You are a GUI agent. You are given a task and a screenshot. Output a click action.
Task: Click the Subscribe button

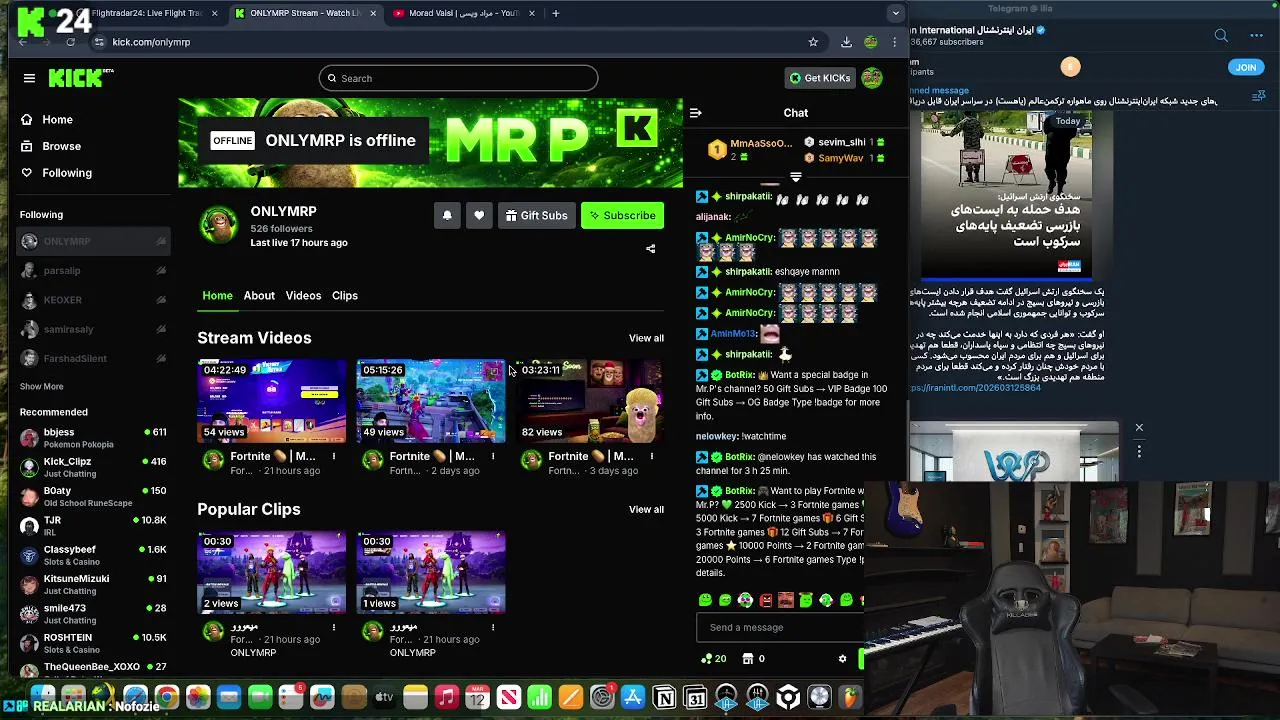click(622, 215)
